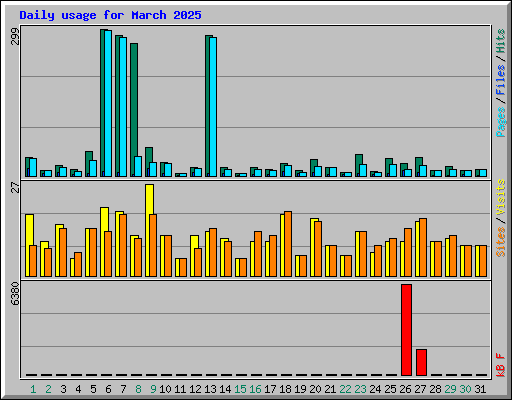Viewport: 512px width, 400px height.
Task: Click the 27 scale value of visits chart
Action: tap(15, 188)
